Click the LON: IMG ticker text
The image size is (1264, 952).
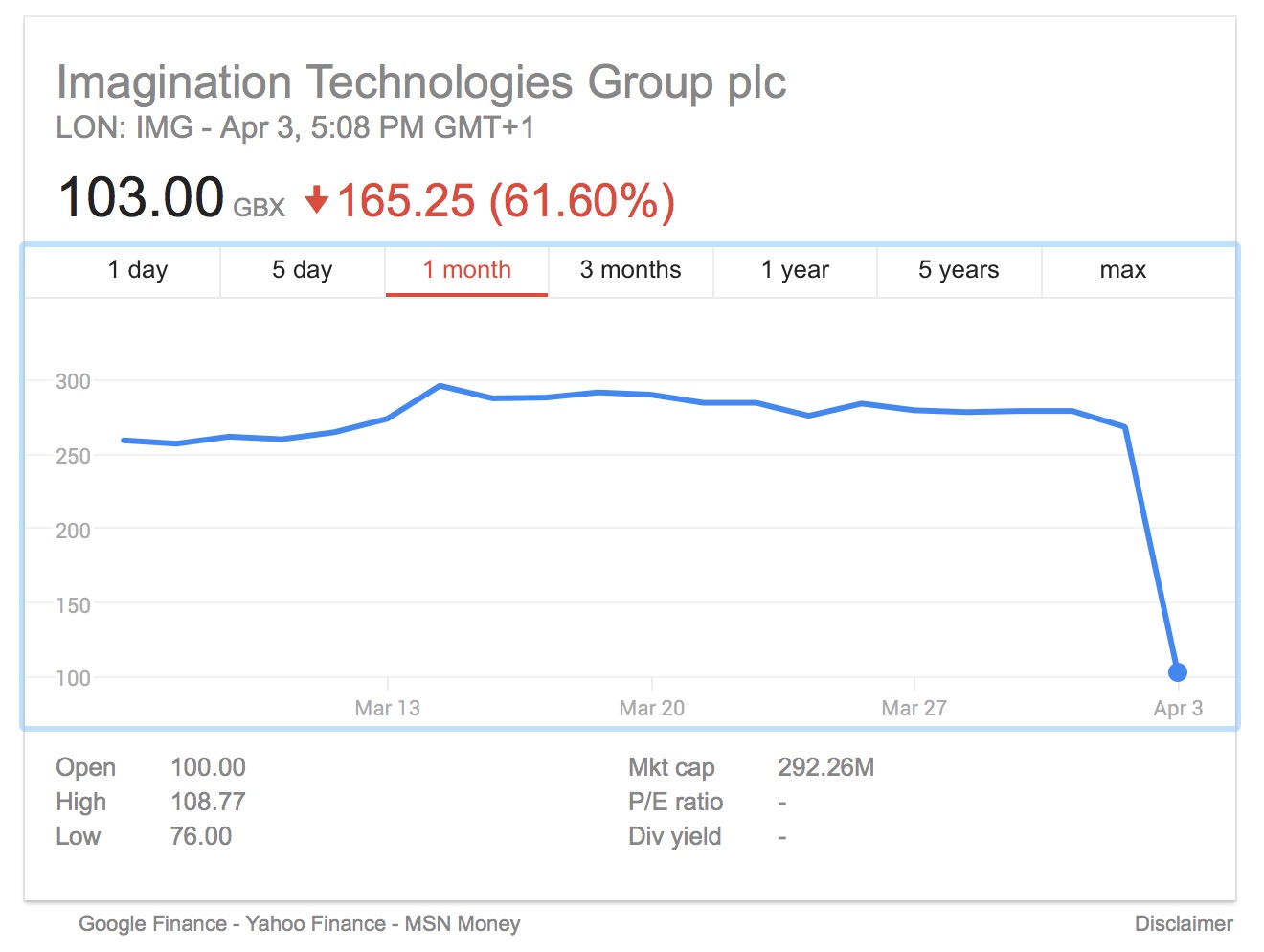(x=123, y=127)
